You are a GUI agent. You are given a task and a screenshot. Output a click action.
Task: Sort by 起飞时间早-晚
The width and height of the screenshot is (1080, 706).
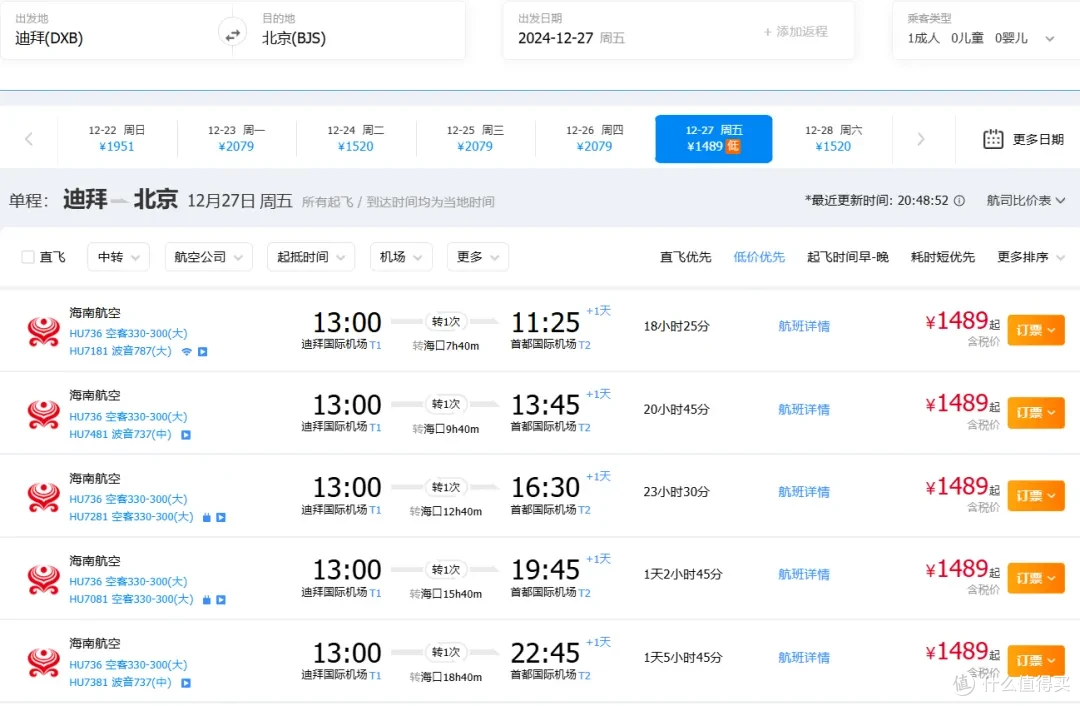click(x=848, y=257)
